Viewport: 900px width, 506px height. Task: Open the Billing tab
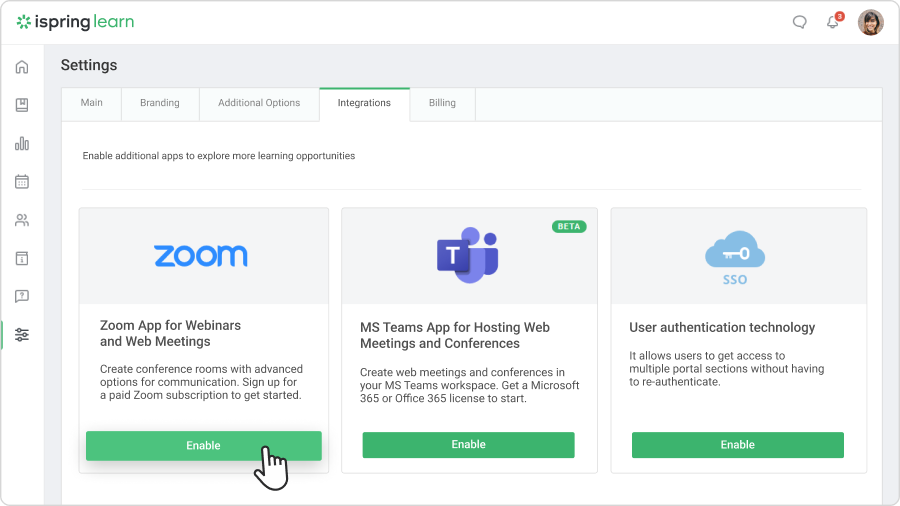(442, 103)
